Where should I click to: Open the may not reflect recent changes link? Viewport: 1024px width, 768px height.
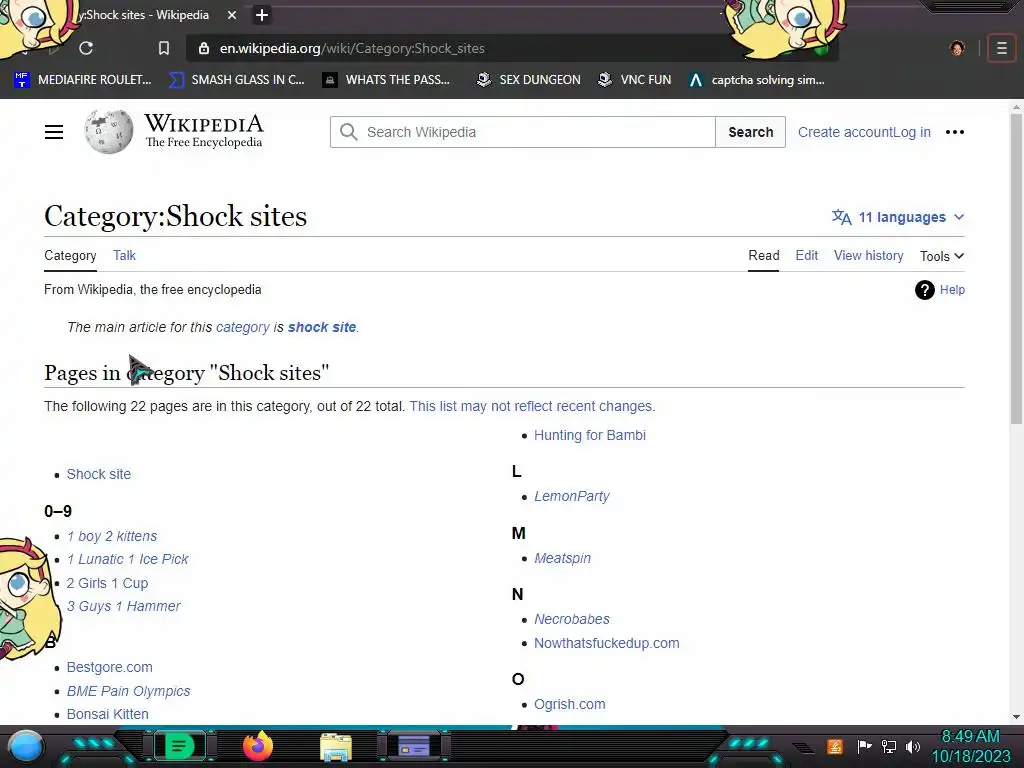click(x=532, y=406)
